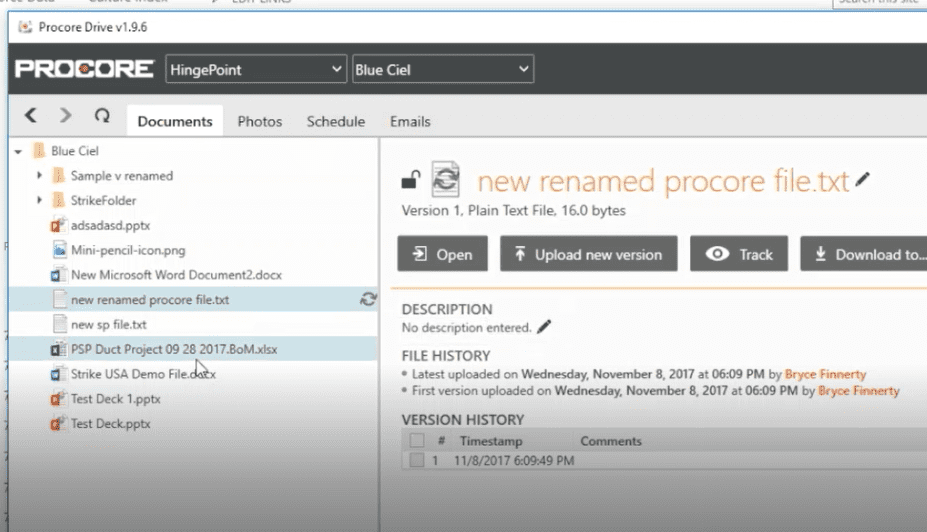
Task: Select PSP Duct Project 09 28 2017.BoM.xlsx
Action: click(x=174, y=349)
